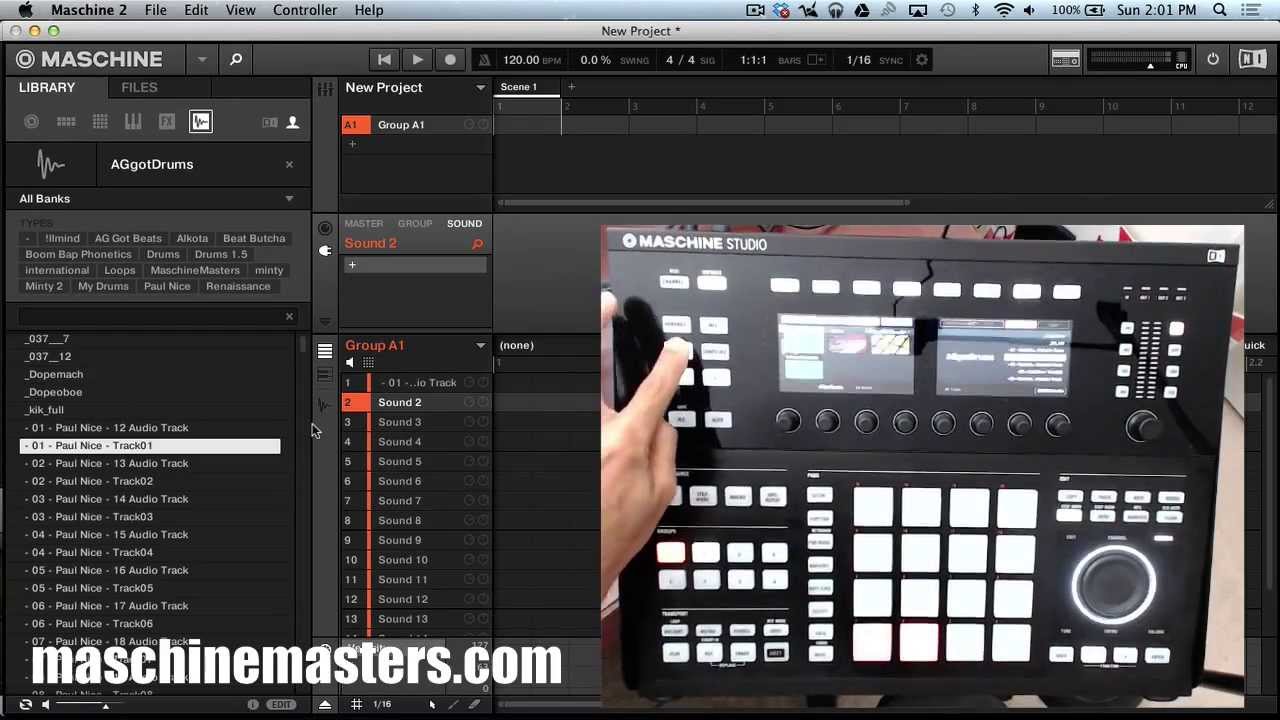Viewport: 1280px width, 720px height.
Task: Change the 1/16 grid value
Action: (x=858, y=60)
